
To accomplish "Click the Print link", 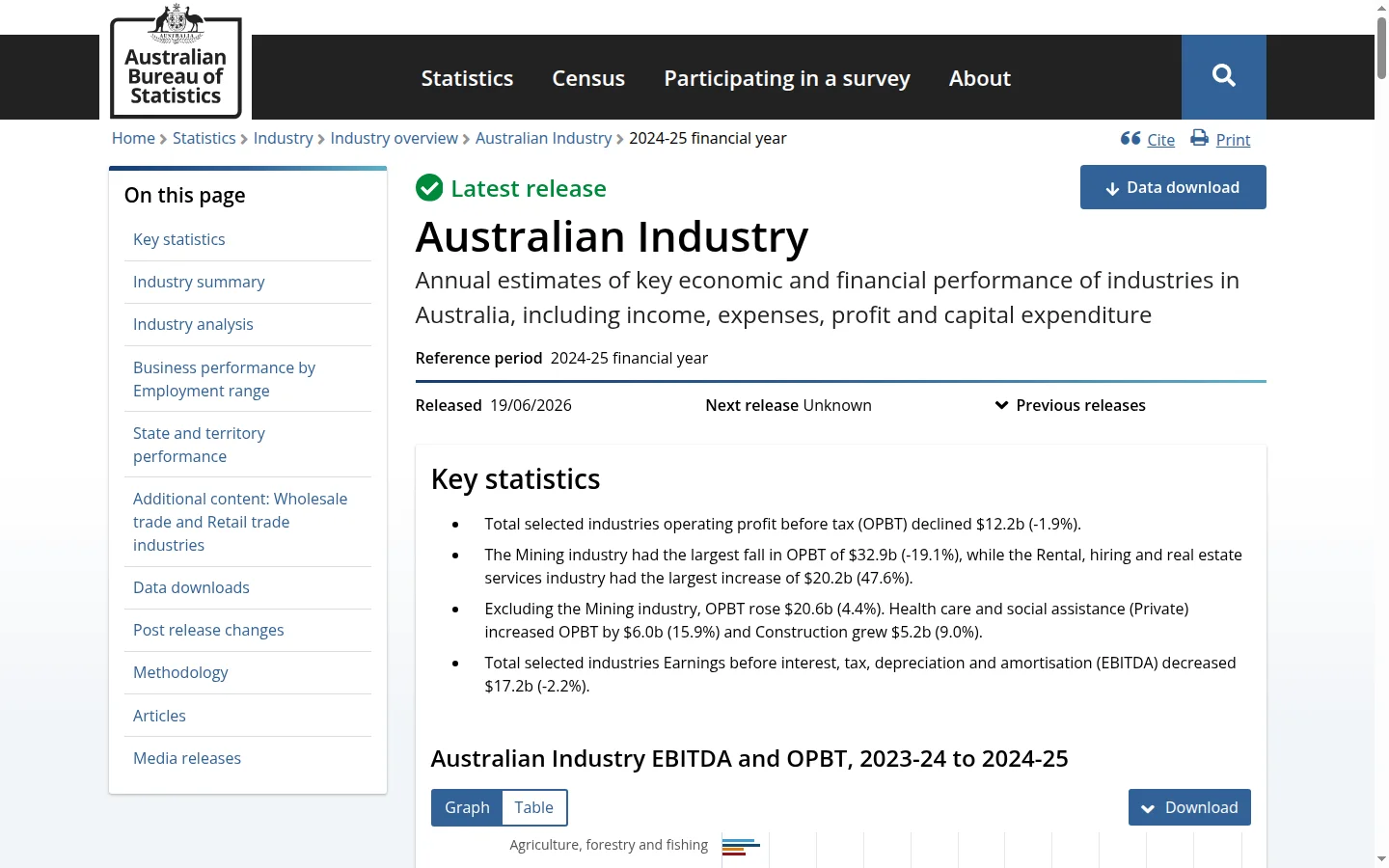I will pos(1233,140).
